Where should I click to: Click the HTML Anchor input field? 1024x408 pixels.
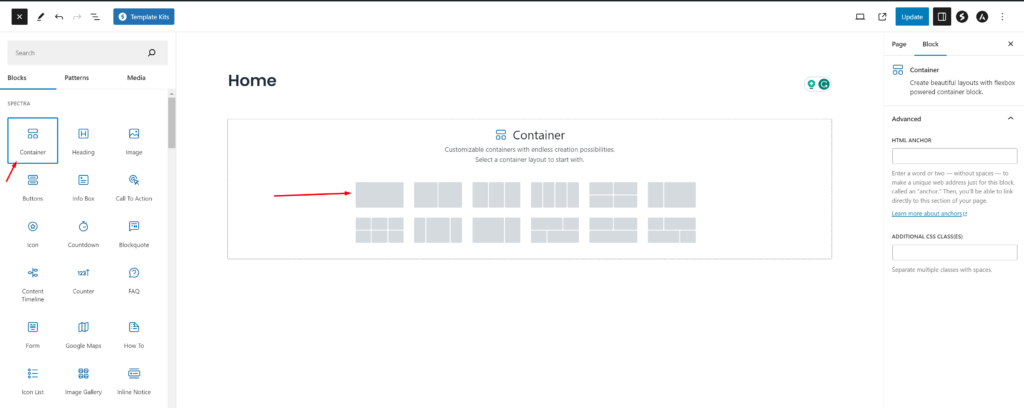click(x=954, y=156)
